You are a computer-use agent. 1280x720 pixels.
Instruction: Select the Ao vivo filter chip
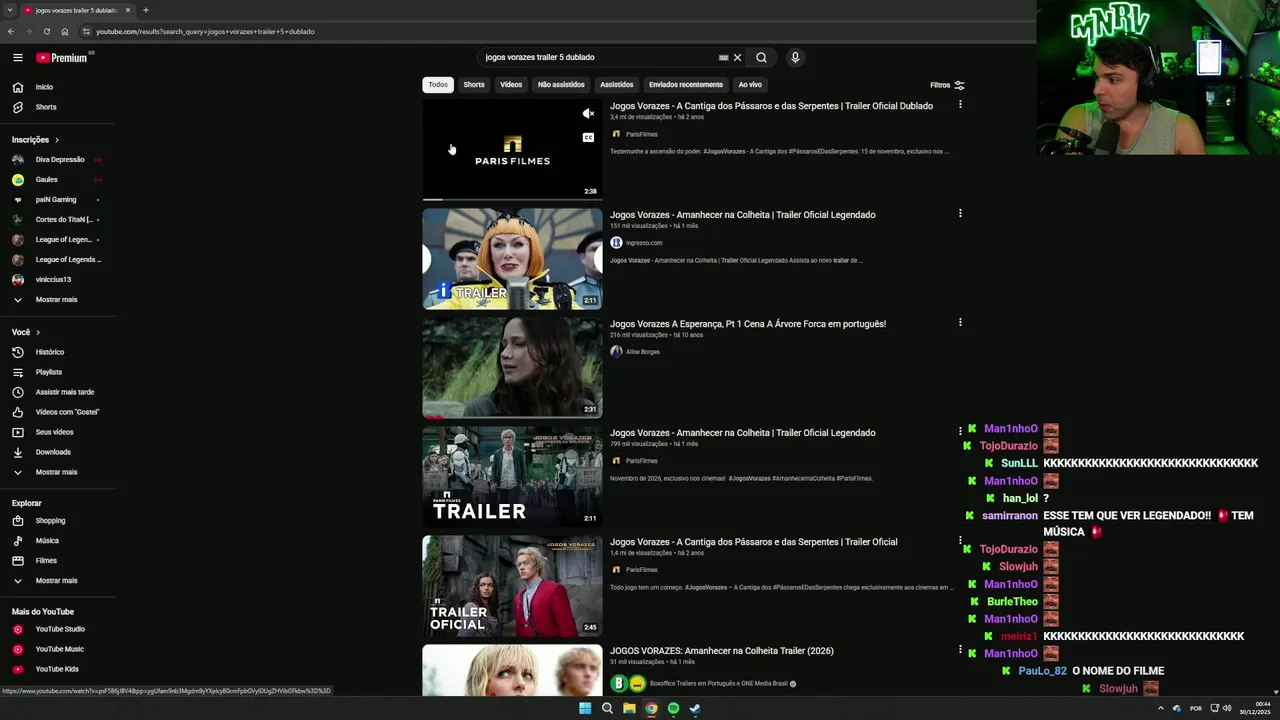tap(750, 85)
